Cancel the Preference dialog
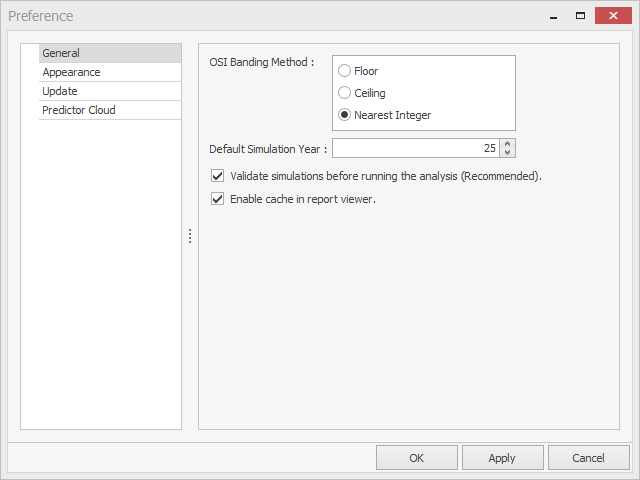 click(x=589, y=458)
